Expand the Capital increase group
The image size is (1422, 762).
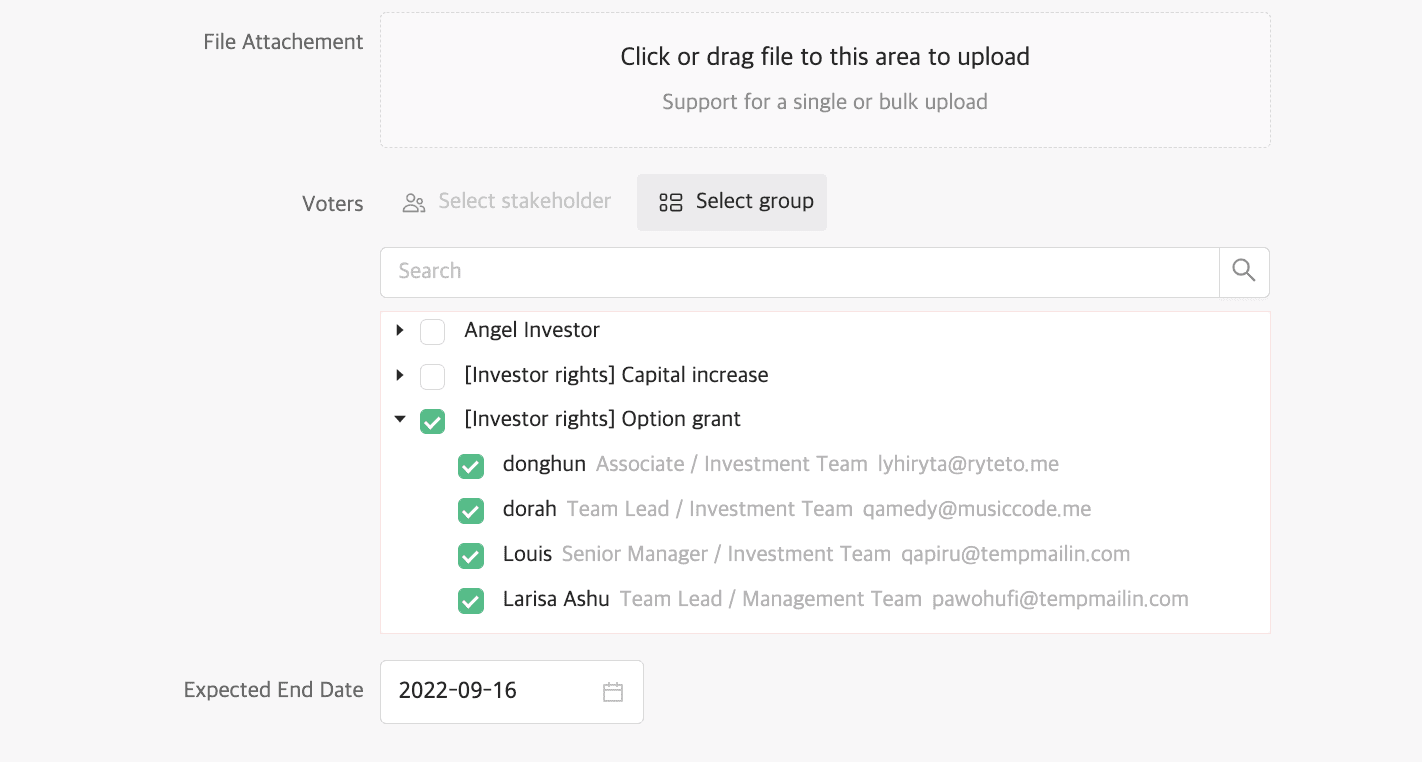400,375
